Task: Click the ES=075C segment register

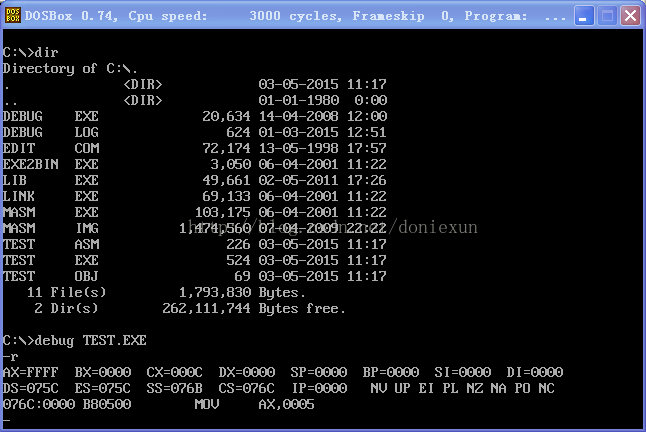Action: click(103, 388)
